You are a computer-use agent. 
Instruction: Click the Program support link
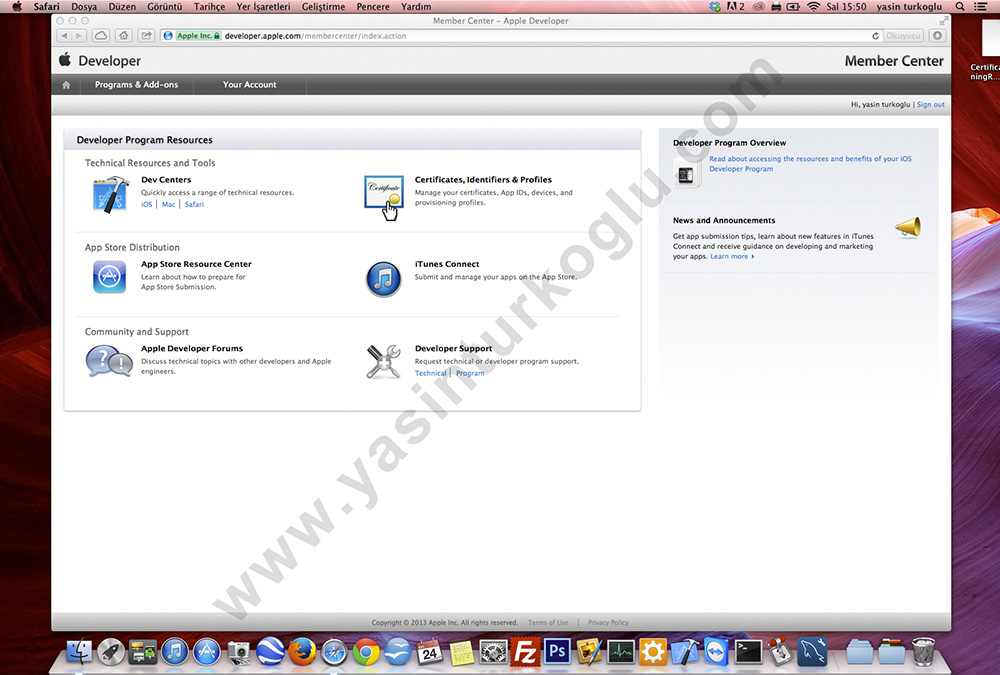point(470,373)
